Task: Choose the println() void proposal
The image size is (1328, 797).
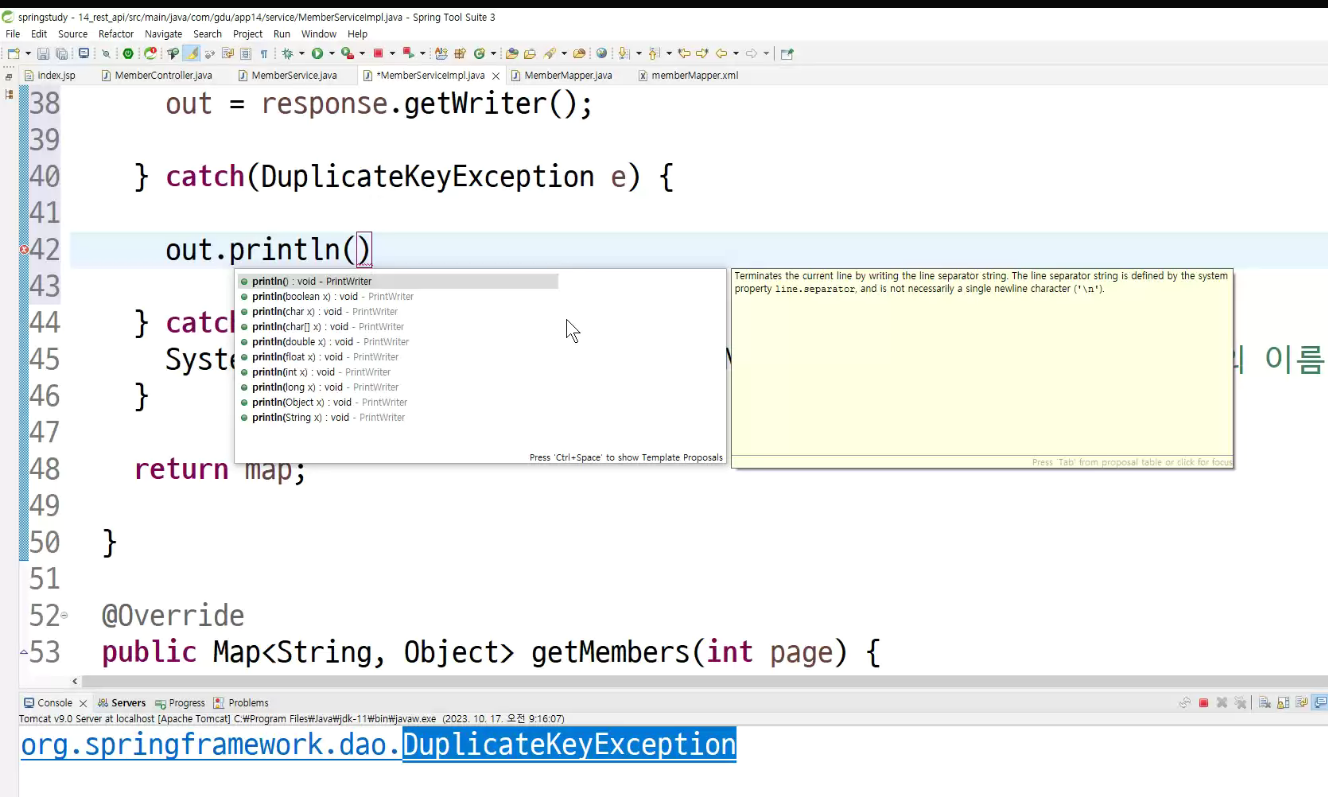Action: pos(398,281)
